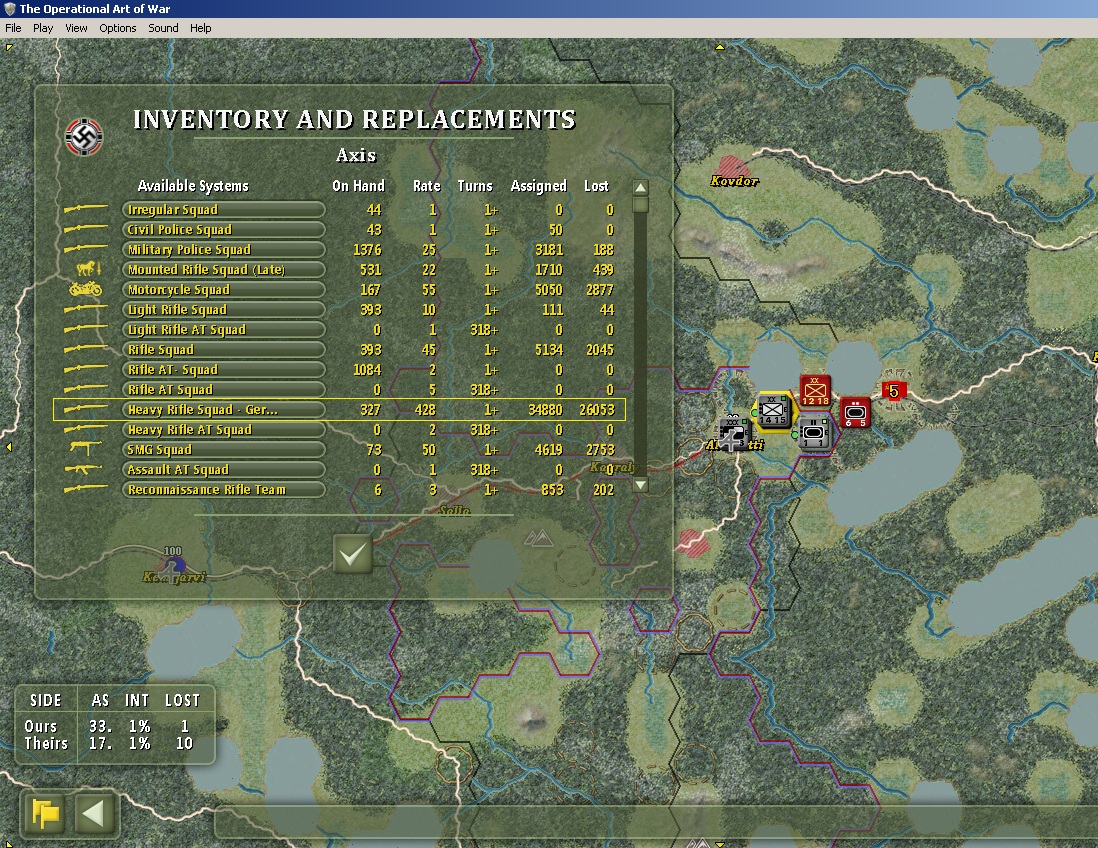The width and height of the screenshot is (1098, 848).
Task: Open the Sound menu
Action: tap(163, 28)
